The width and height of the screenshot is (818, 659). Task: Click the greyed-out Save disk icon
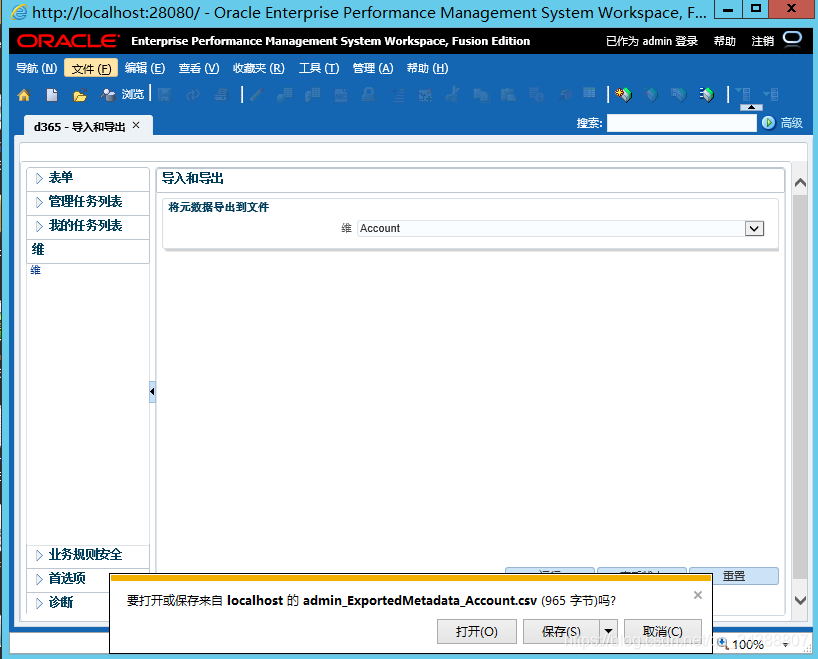coord(165,95)
